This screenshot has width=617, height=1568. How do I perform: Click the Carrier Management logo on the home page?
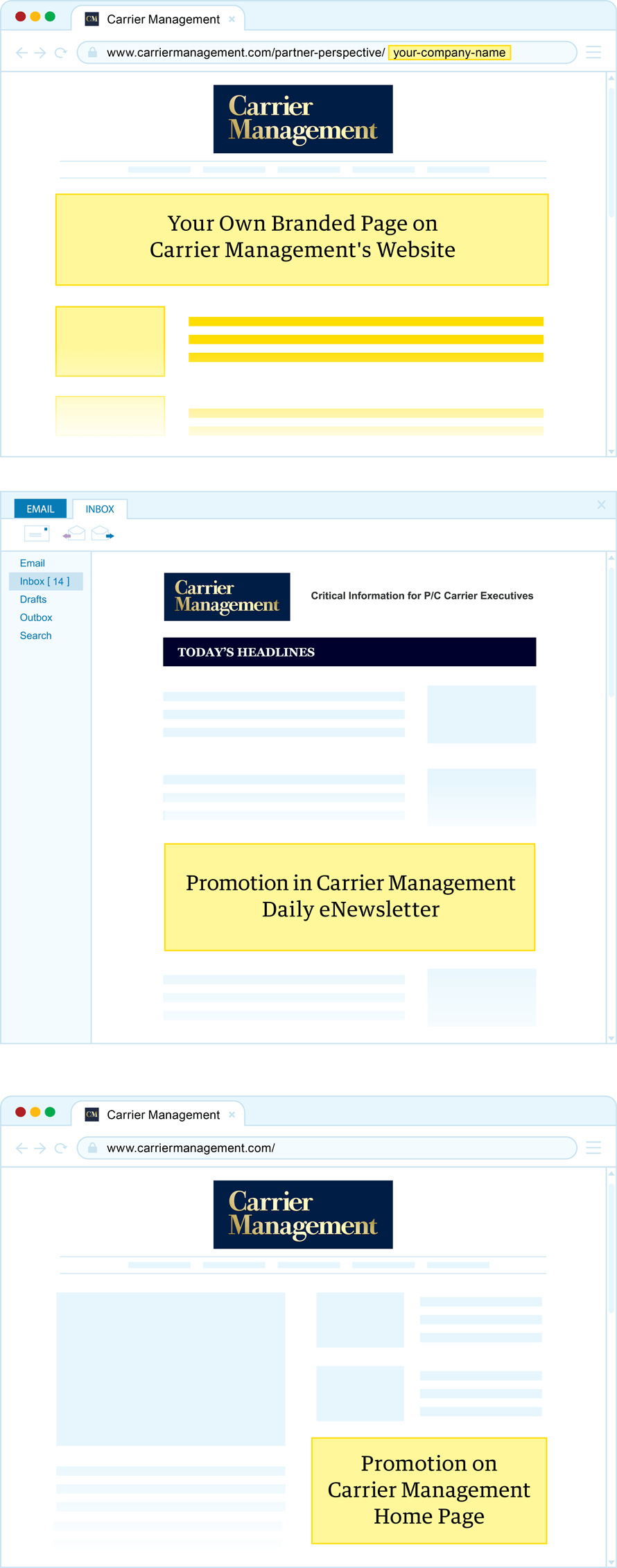(x=303, y=1214)
